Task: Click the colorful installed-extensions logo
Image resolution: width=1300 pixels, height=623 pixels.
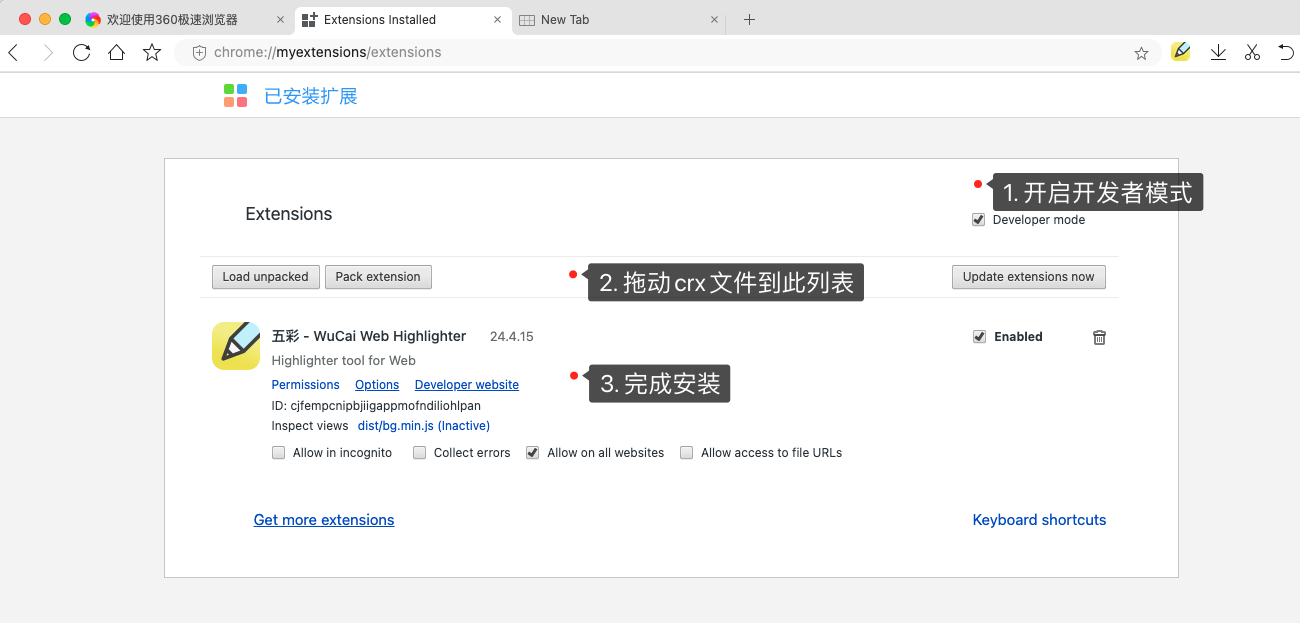Action: point(236,96)
